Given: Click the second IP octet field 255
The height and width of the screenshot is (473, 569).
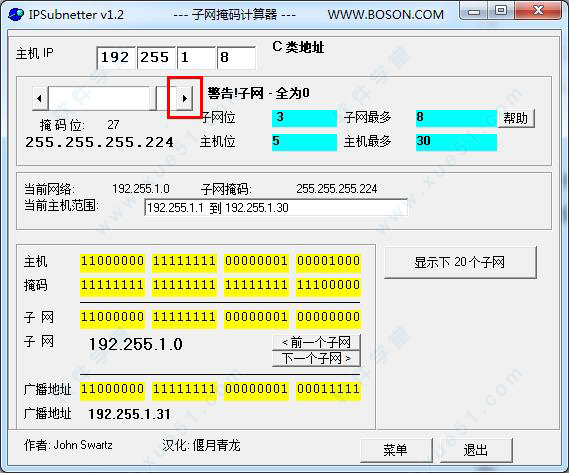Looking at the screenshot, I should pyautogui.click(x=156, y=58).
